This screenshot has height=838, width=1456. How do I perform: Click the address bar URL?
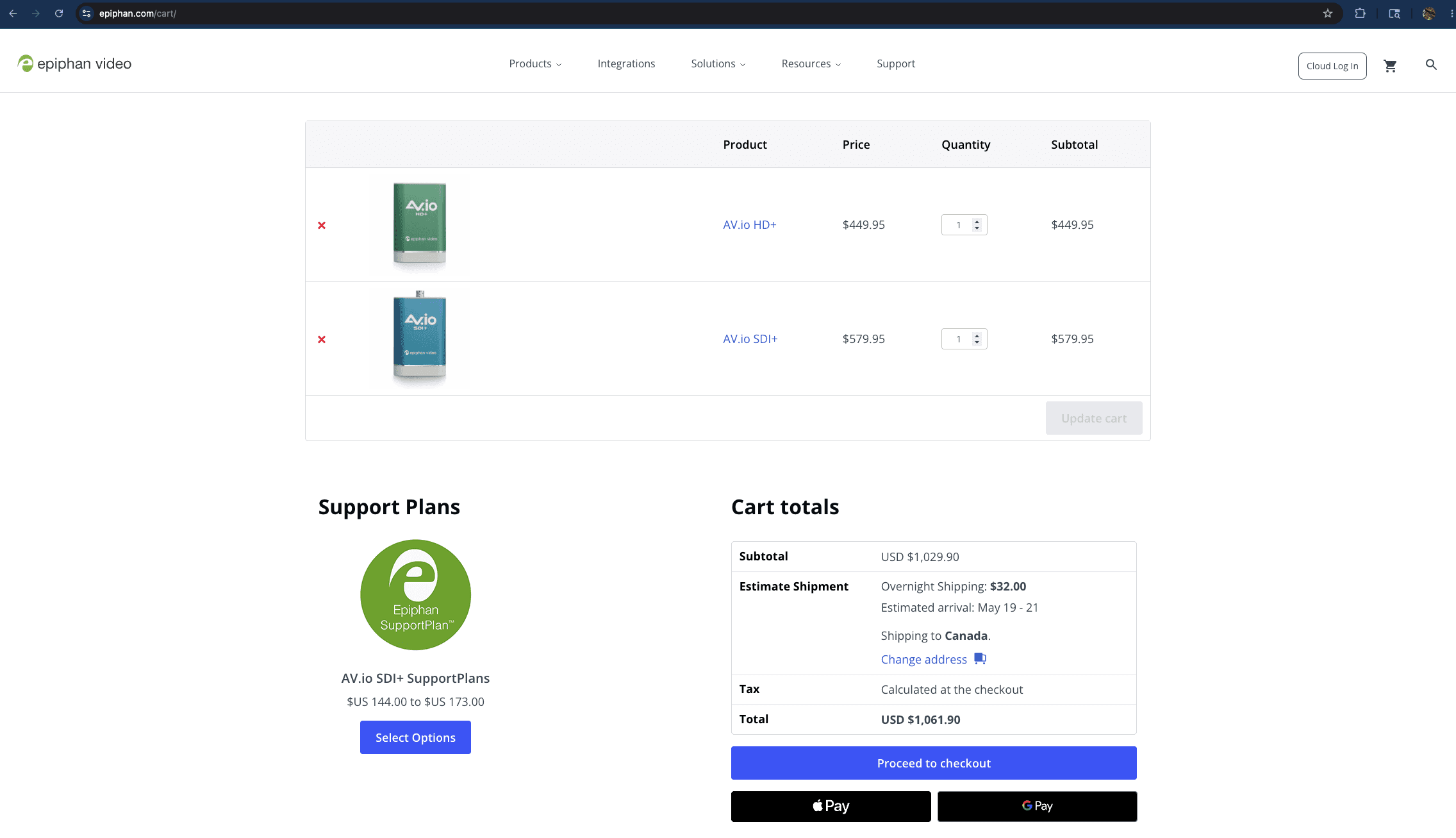(138, 13)
